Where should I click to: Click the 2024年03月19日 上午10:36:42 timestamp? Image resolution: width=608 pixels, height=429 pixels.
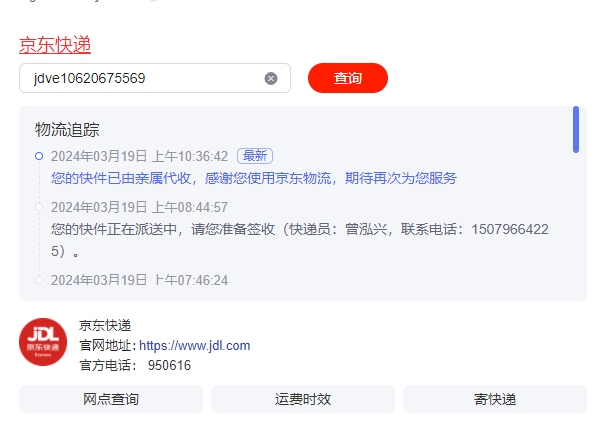tap(140, 156)
